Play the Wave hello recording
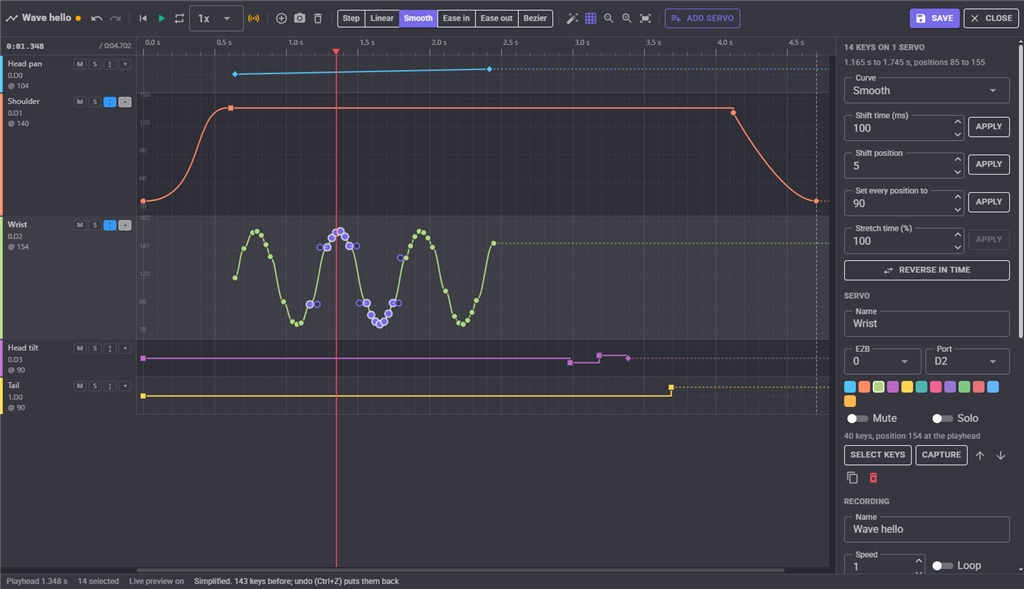Screen dimensions: 1024x589 161,18
